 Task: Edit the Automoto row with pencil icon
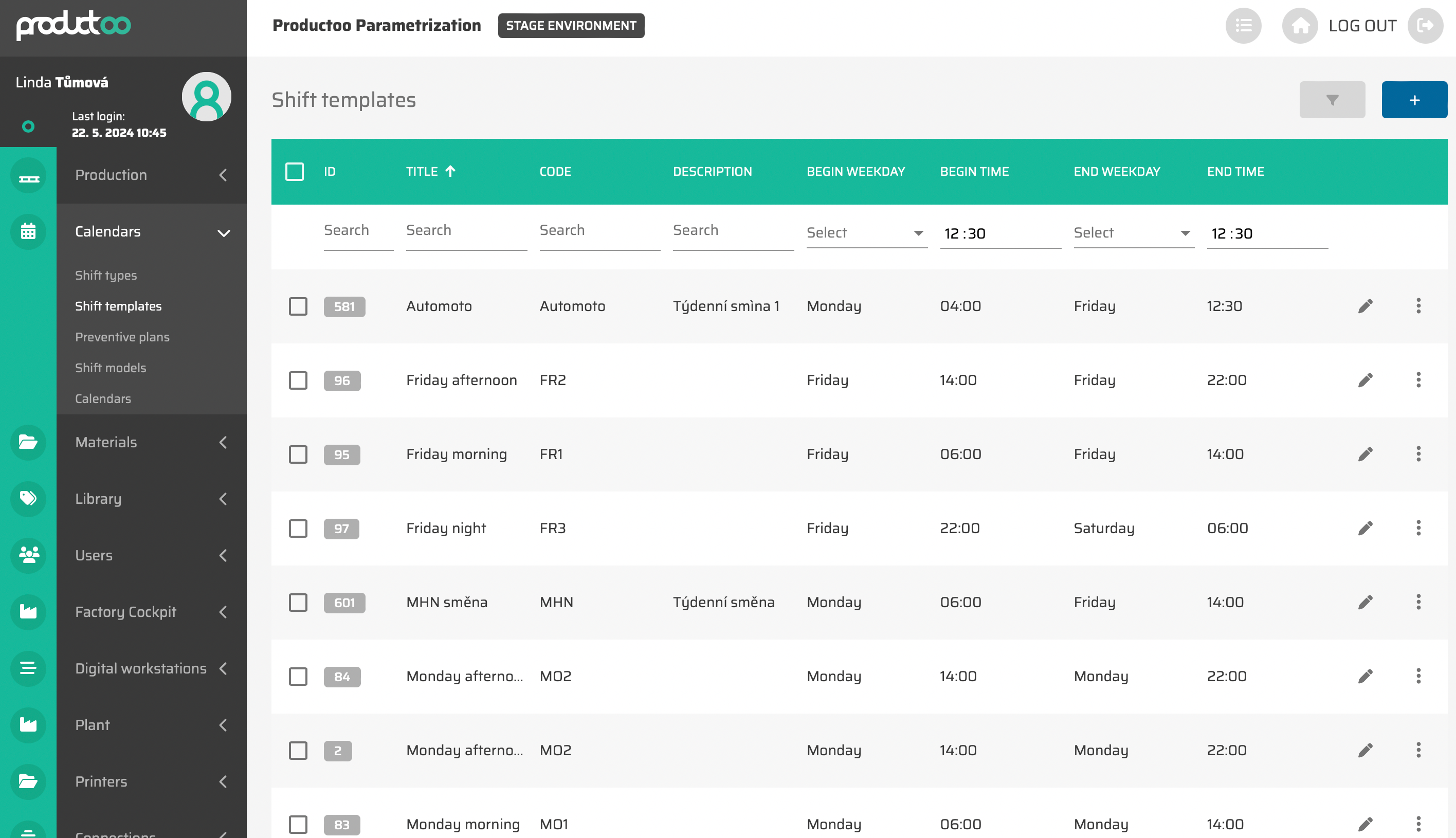click(1365, 305)
